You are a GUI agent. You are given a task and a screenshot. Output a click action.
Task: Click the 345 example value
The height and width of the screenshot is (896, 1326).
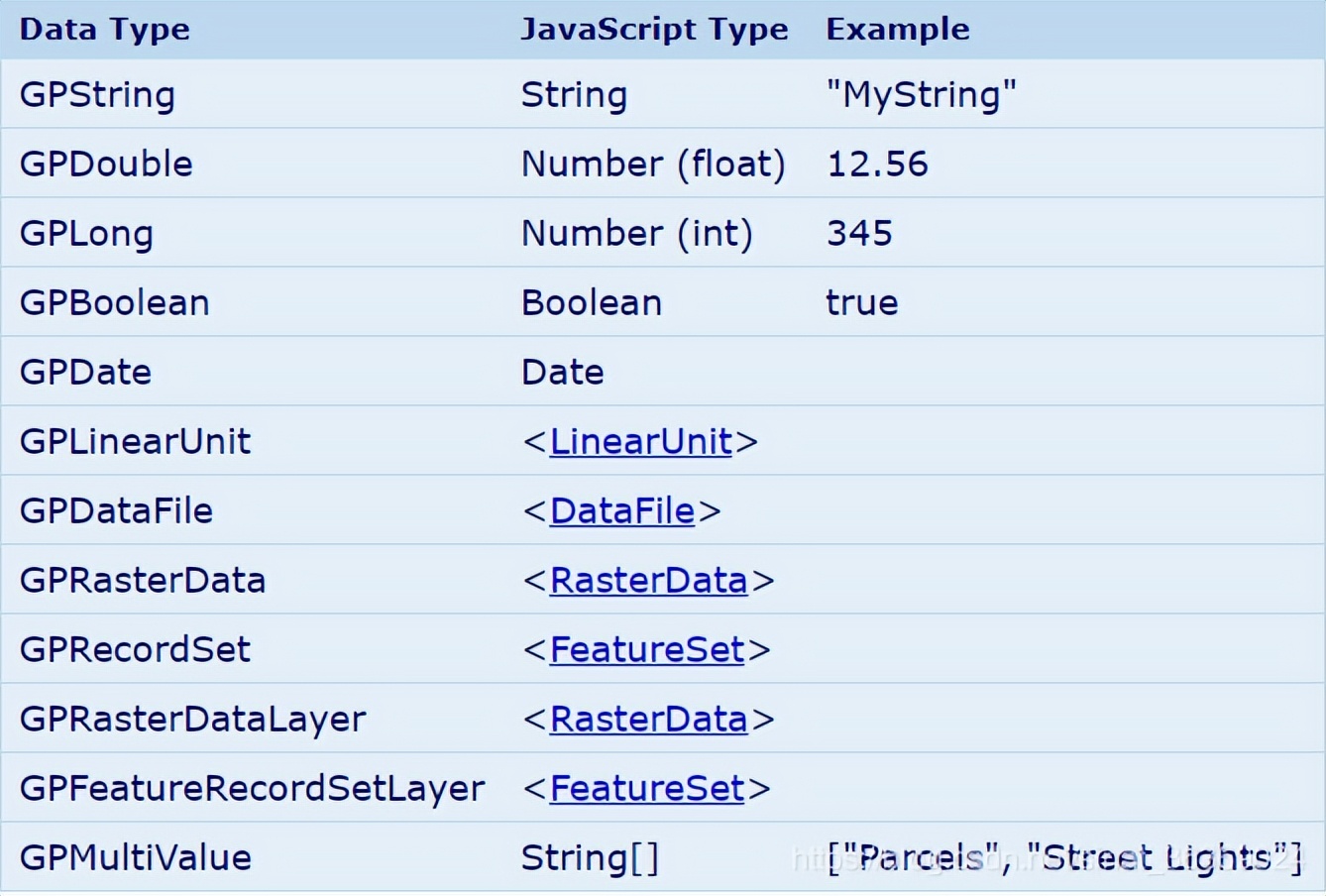[x=859, y=233]
